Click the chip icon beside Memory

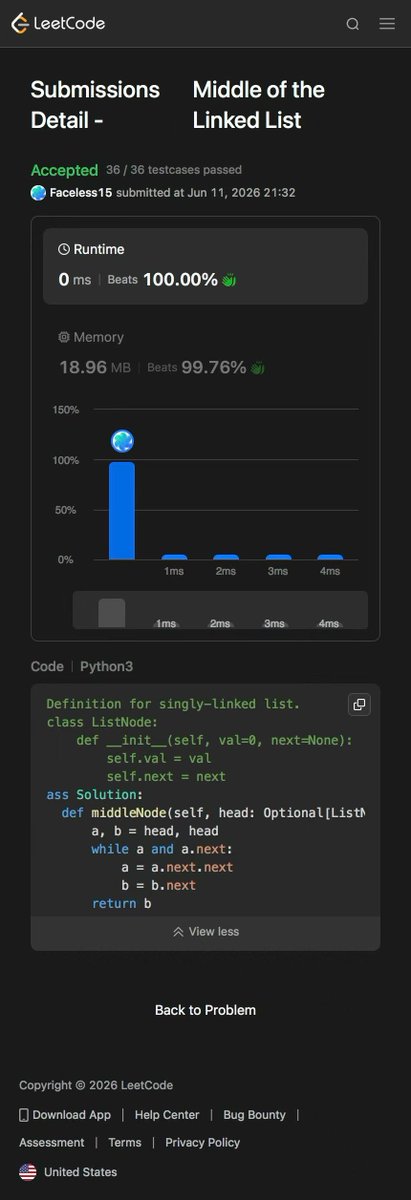point(64,337)
